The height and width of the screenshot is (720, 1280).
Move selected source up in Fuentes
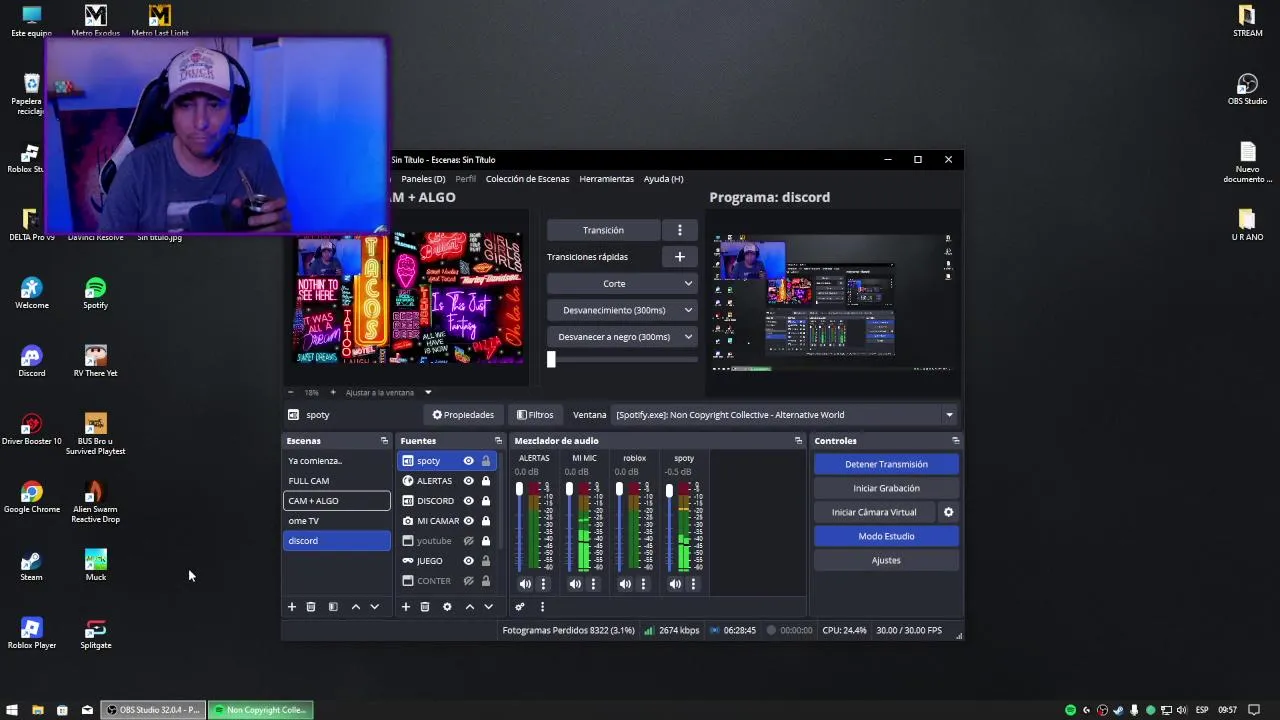click(x=469, y=607)
